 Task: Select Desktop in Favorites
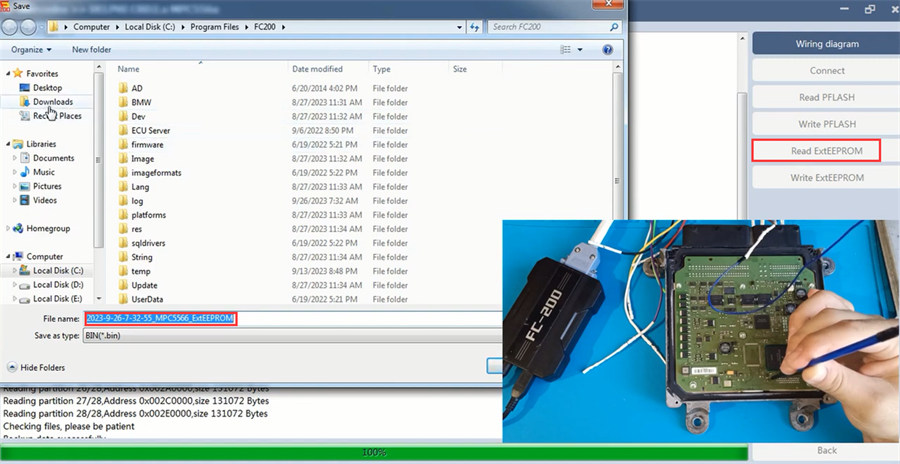click(47, 88)
